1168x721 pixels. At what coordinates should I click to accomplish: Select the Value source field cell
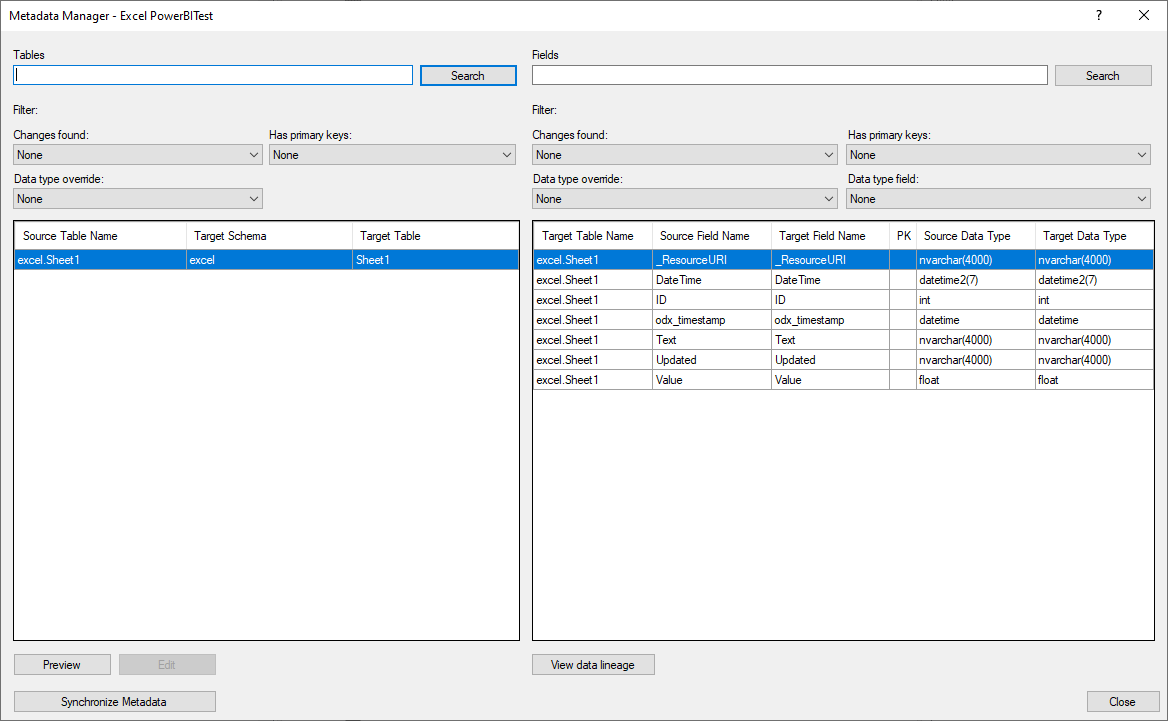pos(711,380)
